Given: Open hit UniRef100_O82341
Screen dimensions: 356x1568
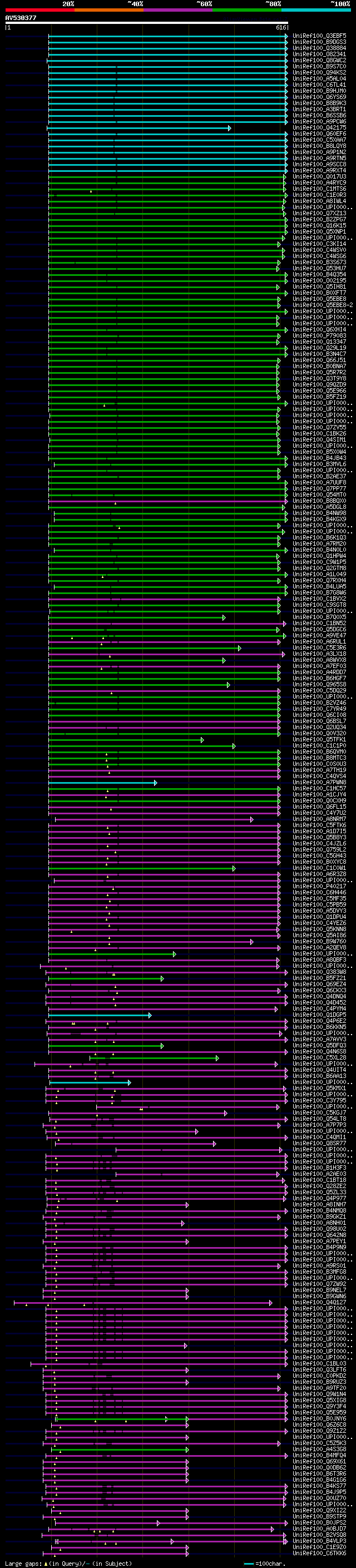Looking at the screenshot, I should pyautogui.click(x=319, y=54).
